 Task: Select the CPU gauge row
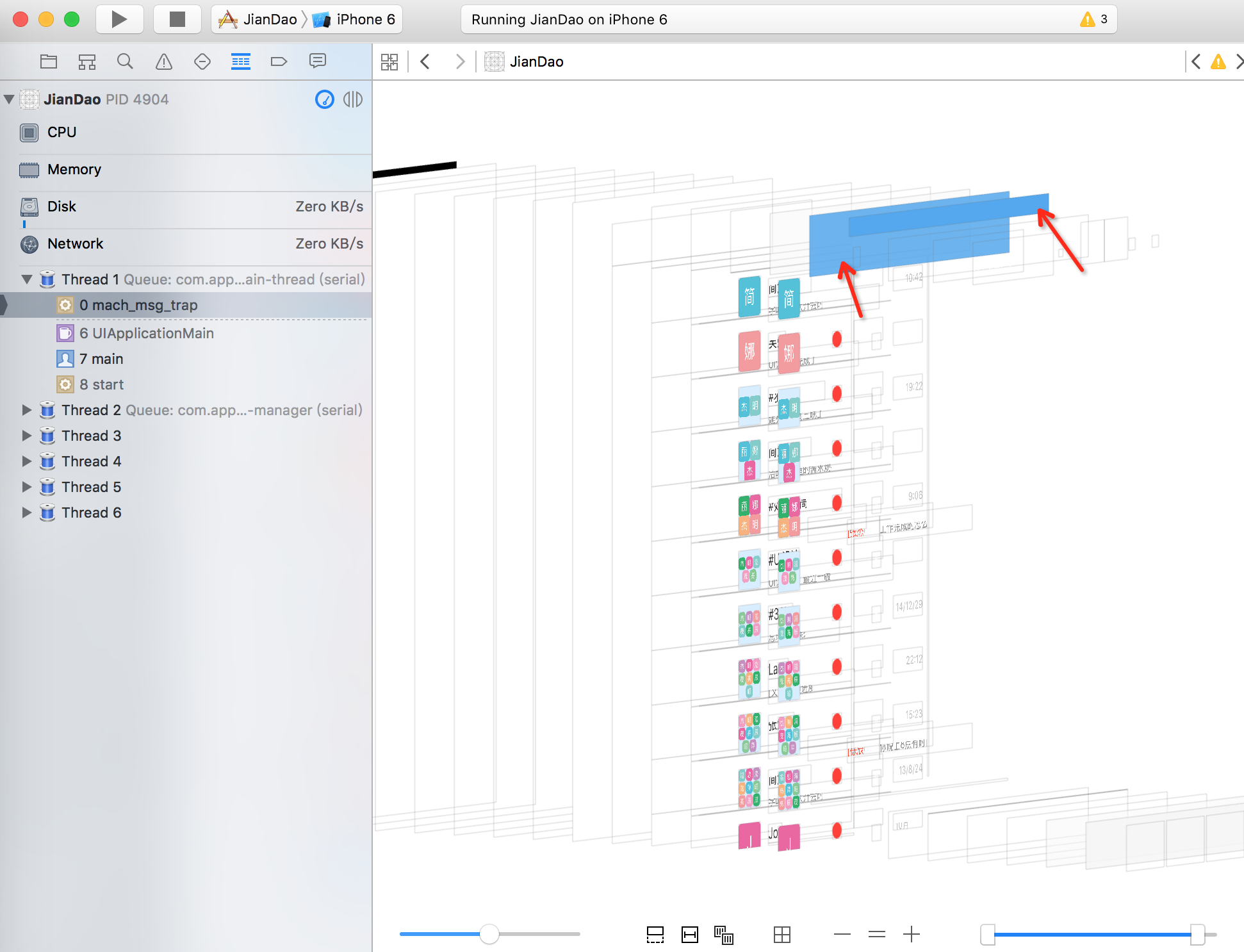[x=186, y=133]
